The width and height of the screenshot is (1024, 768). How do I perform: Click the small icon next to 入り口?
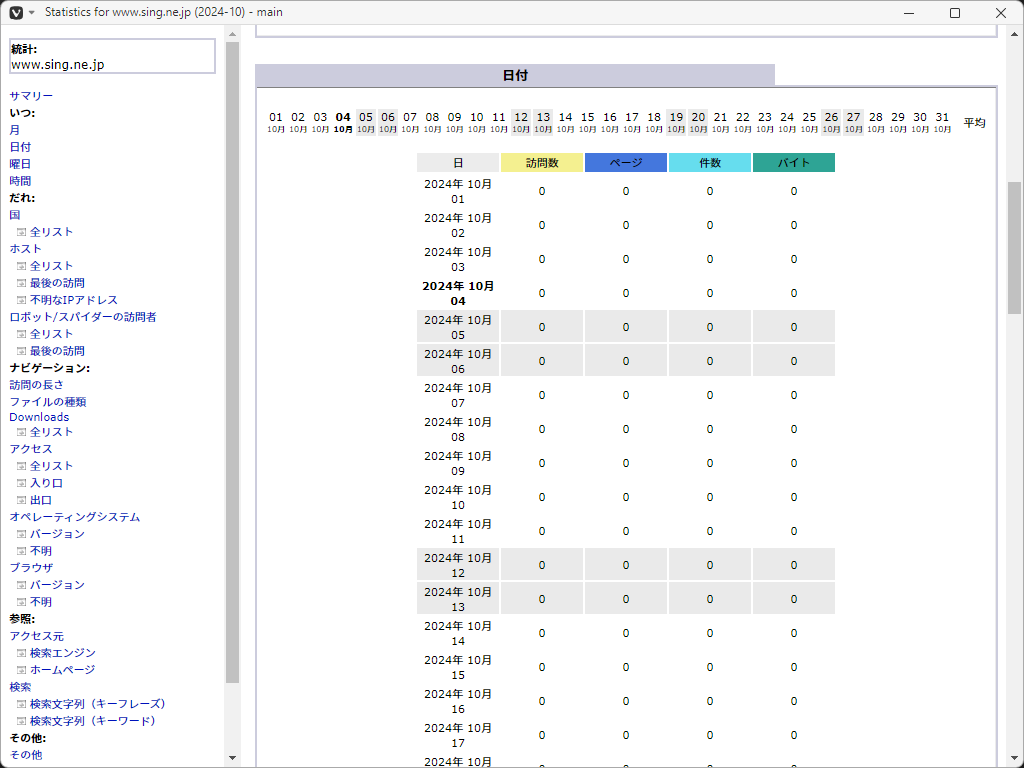pos(21,483)
